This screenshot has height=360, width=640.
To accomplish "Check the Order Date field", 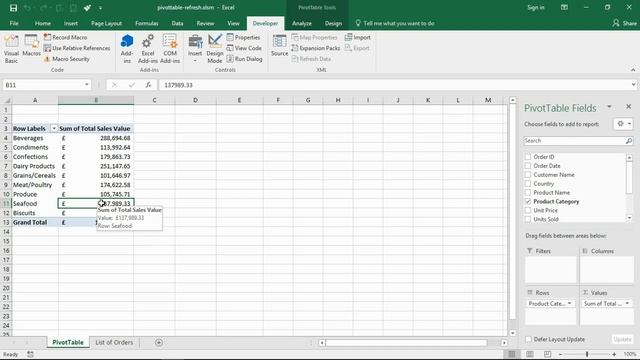I will tap(528, 166).
